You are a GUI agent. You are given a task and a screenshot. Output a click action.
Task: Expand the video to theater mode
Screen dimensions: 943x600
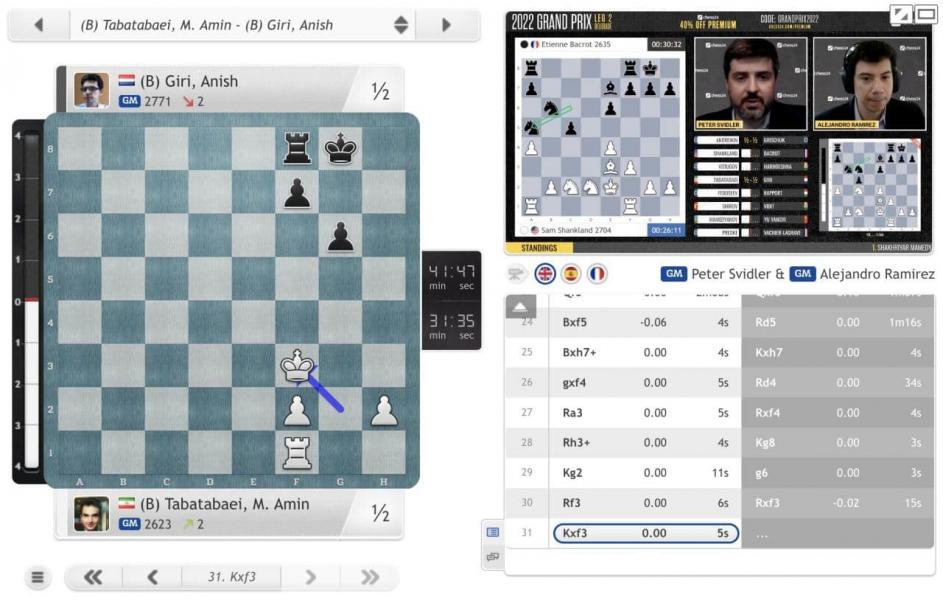coord(924,14)
